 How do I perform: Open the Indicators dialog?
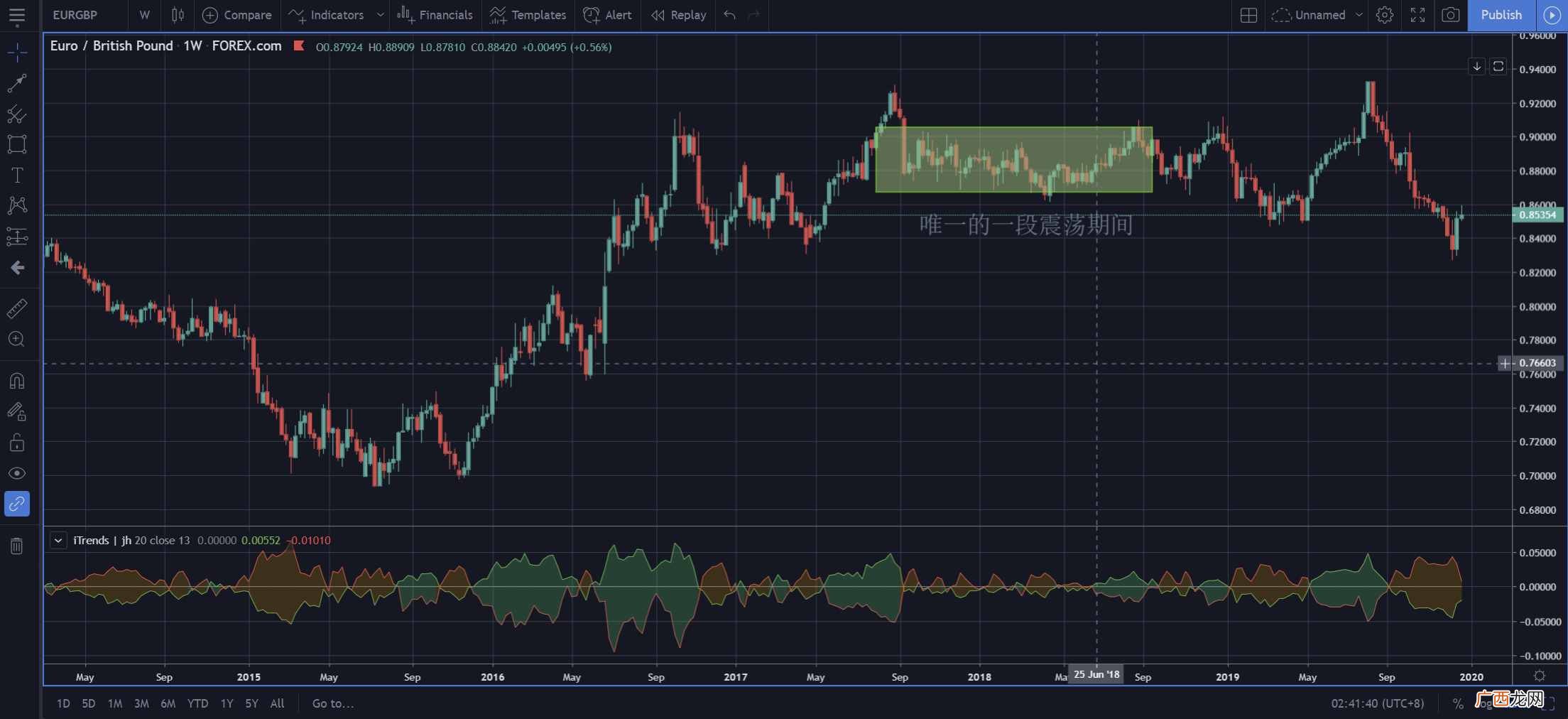pyautogui.click(x=327, y=15)
